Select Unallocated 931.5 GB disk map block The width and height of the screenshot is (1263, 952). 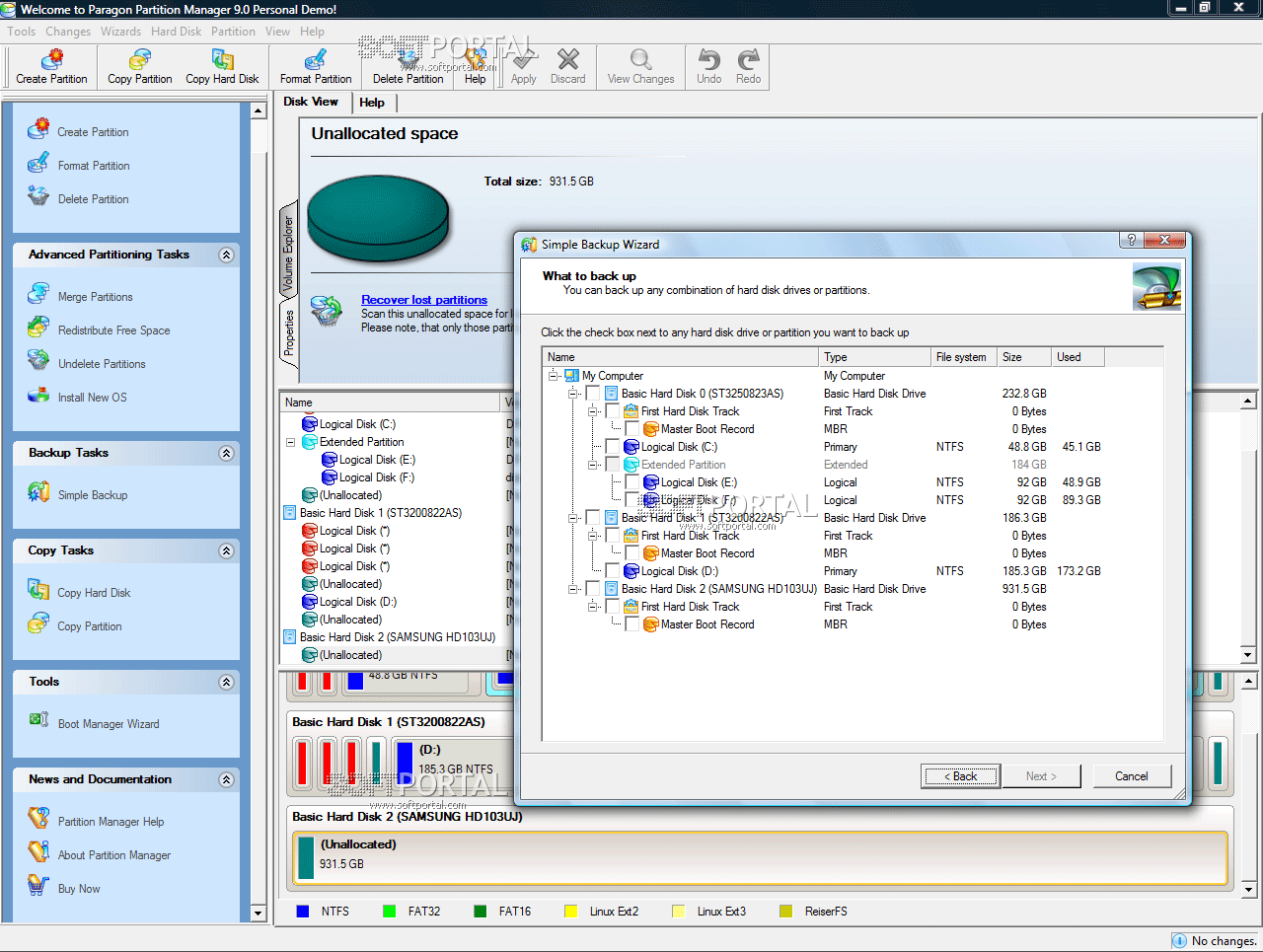760,858
